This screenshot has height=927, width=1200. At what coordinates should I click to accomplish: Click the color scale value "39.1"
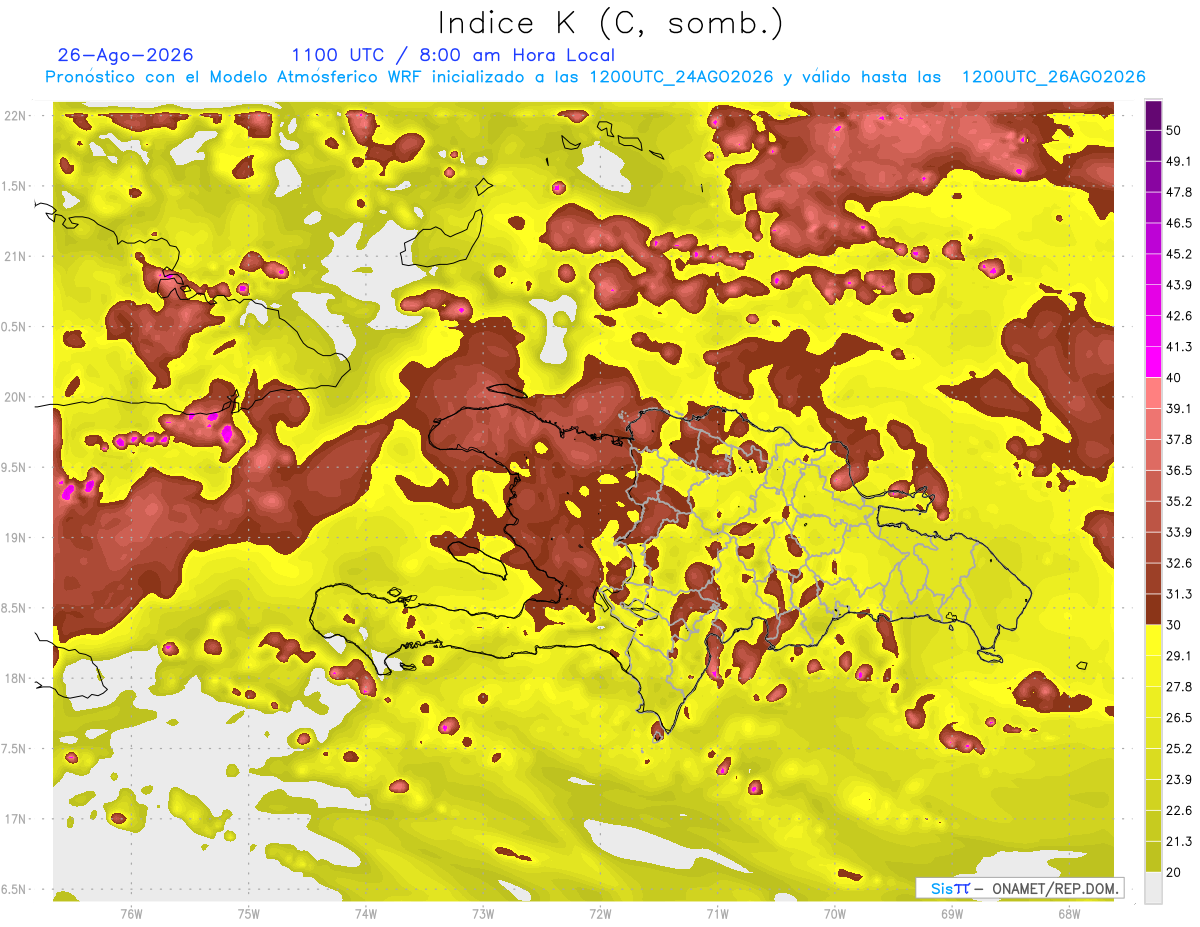point(1178,408)
